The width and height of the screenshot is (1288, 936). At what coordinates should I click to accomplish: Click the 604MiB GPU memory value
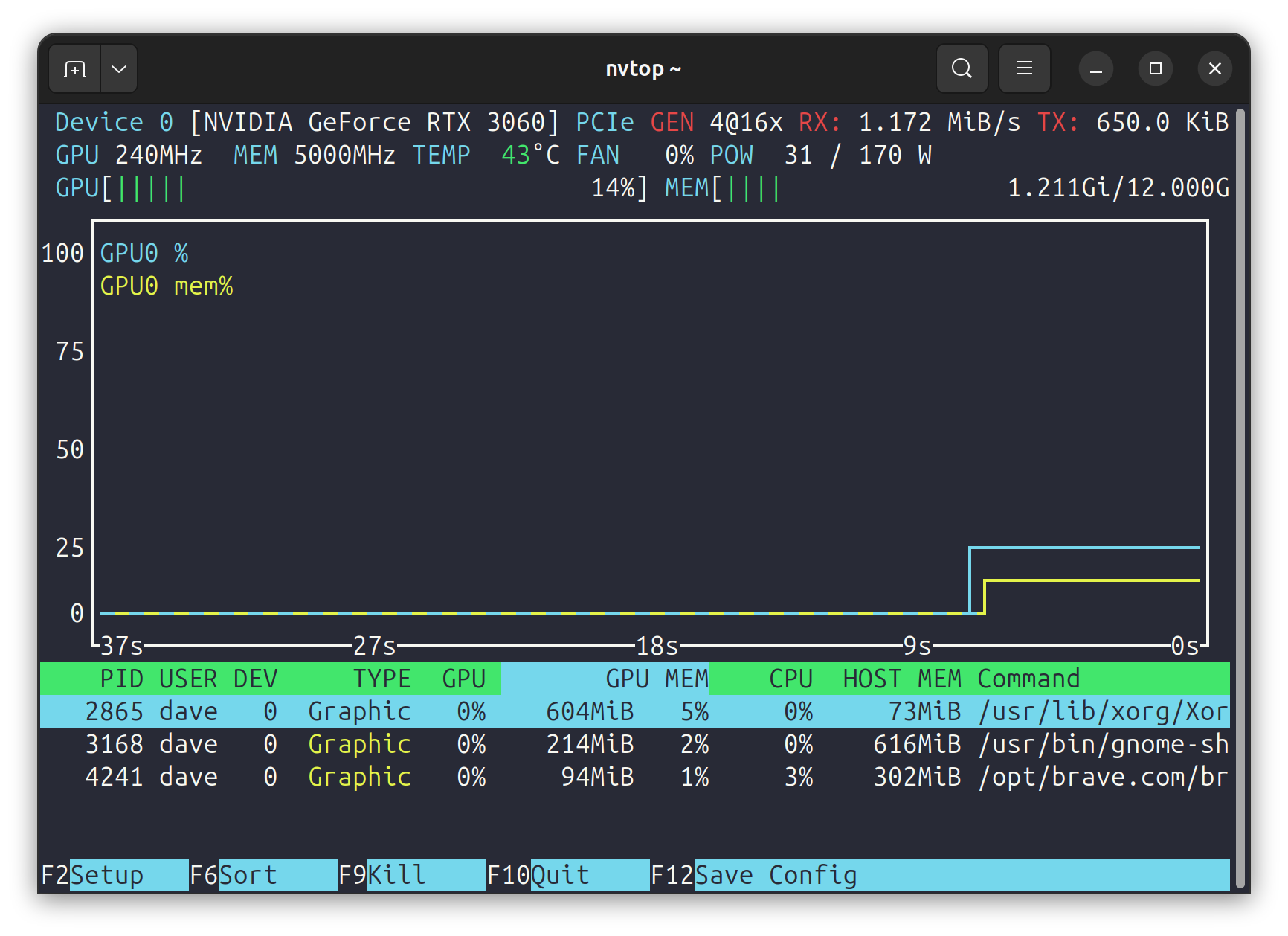[x=590, y=711]
